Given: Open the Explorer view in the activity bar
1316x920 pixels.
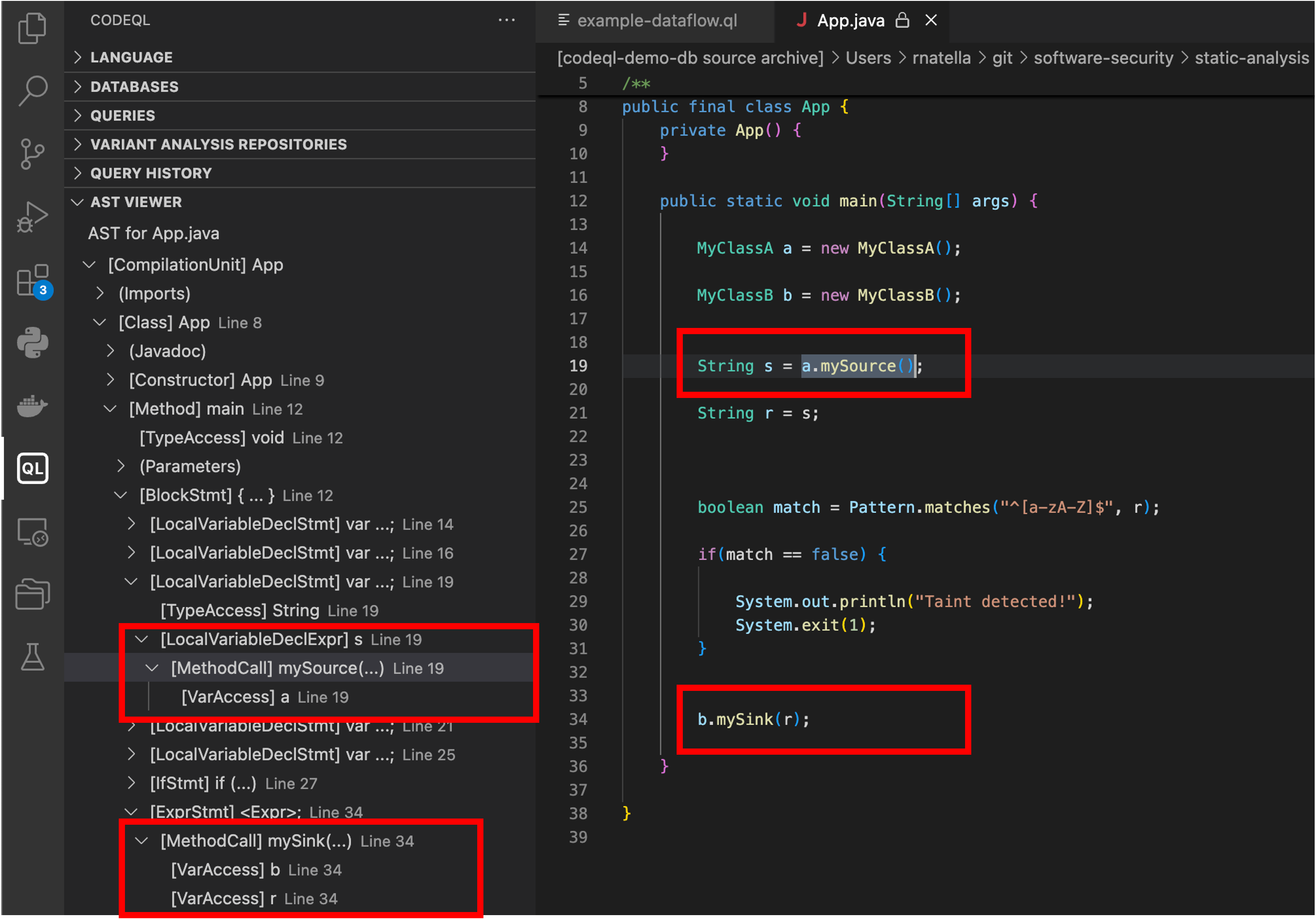Looking at the screenshot, I should point(32,27).
